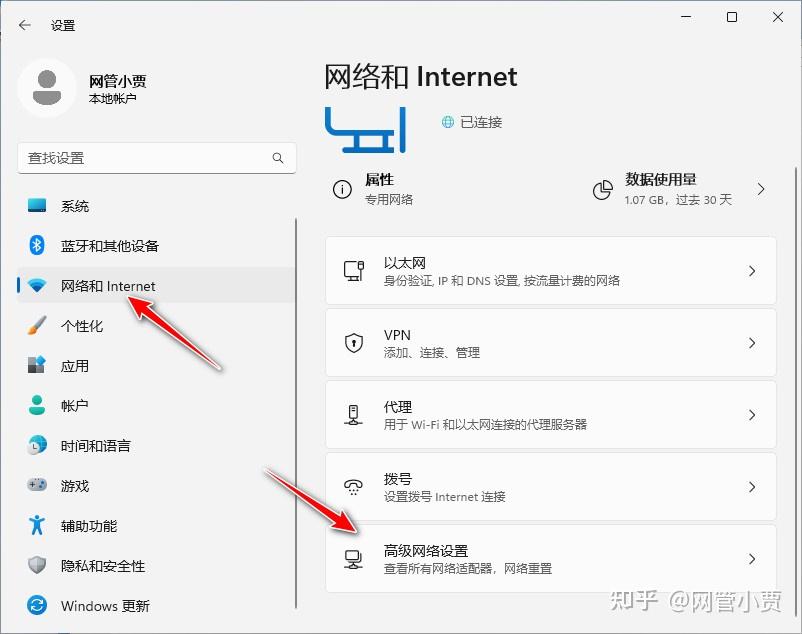
Task: Go back using the arrow button
Action: [x=23, y=25]
